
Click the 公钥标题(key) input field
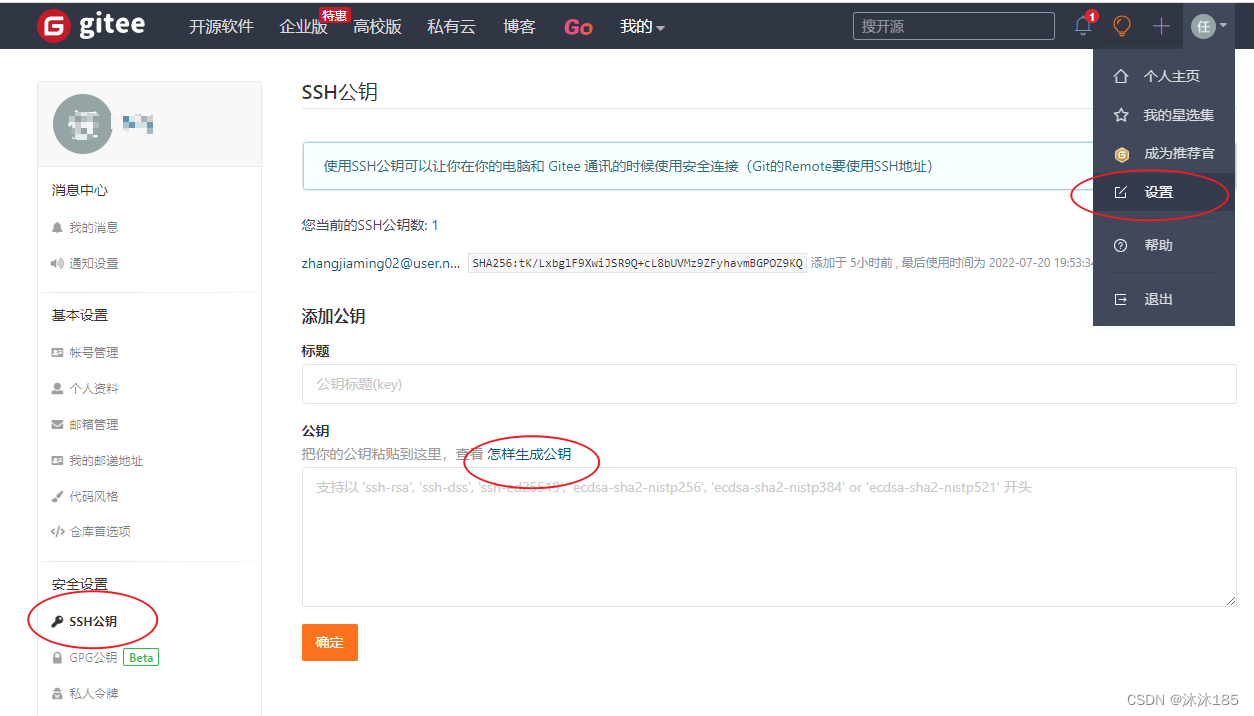(x=768, y=384)
